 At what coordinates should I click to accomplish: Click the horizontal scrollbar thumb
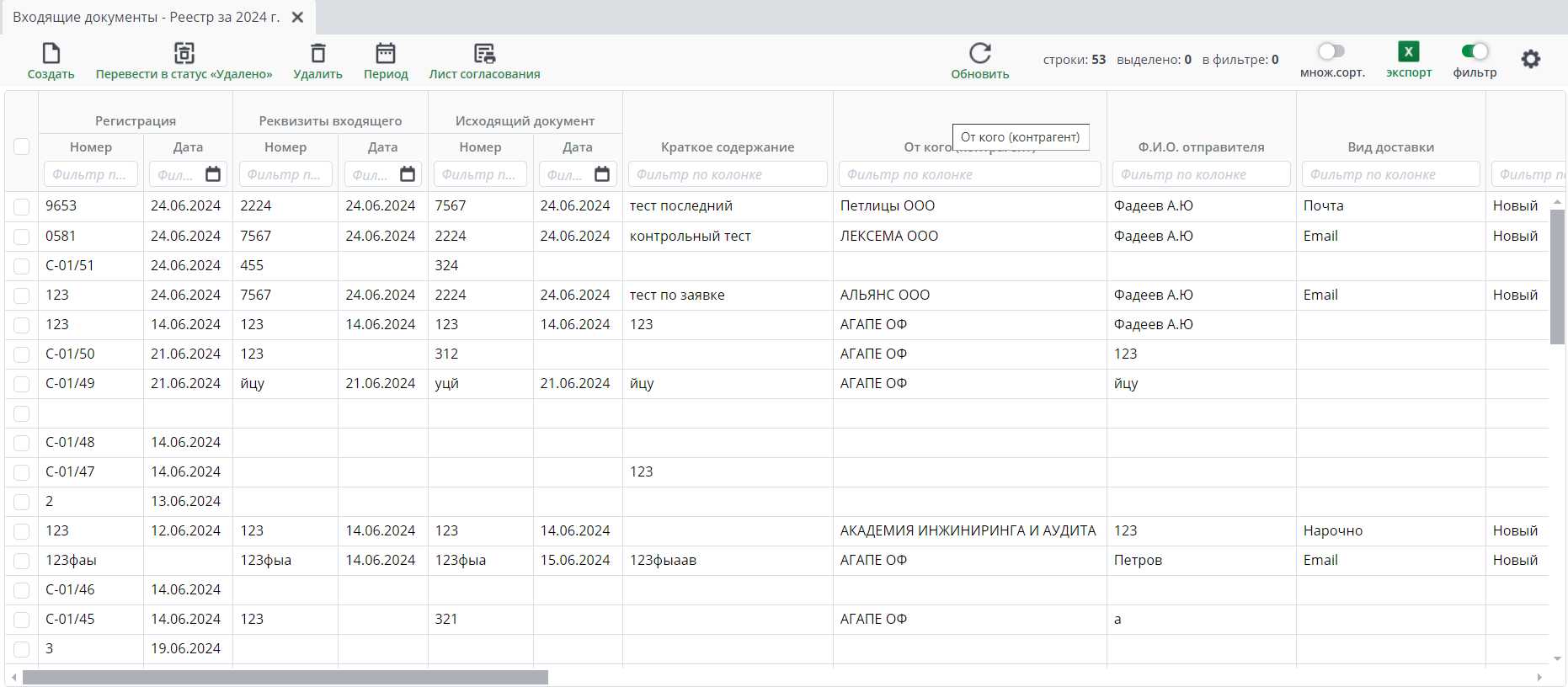(x=285, y=677)
